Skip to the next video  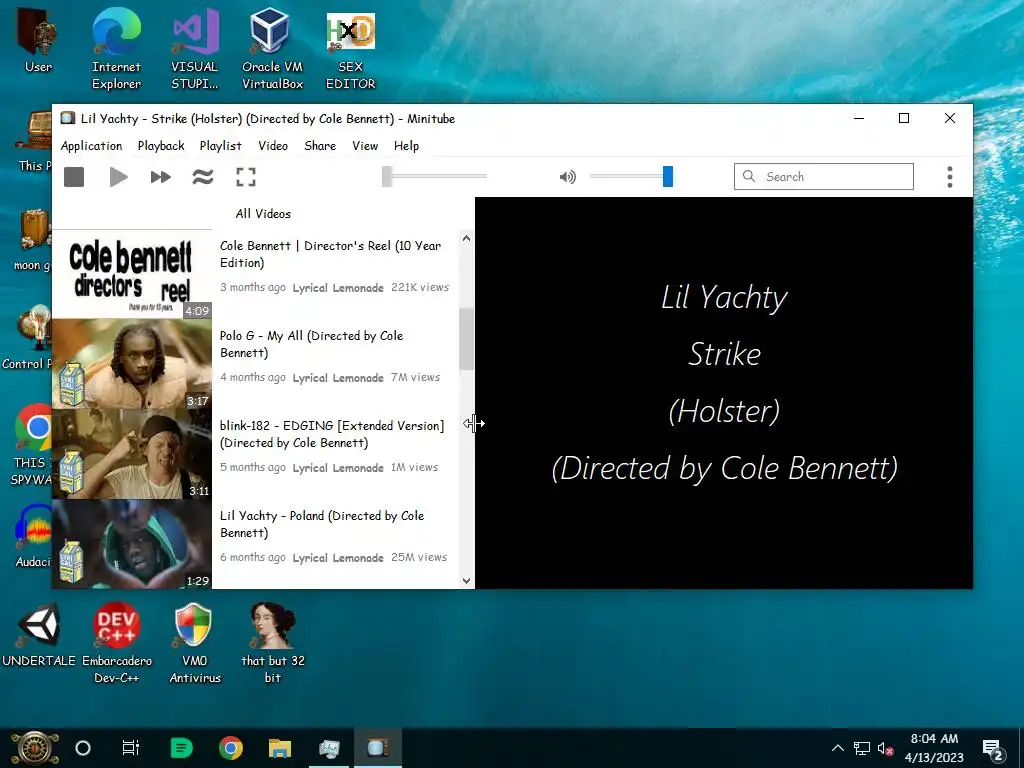161,177
